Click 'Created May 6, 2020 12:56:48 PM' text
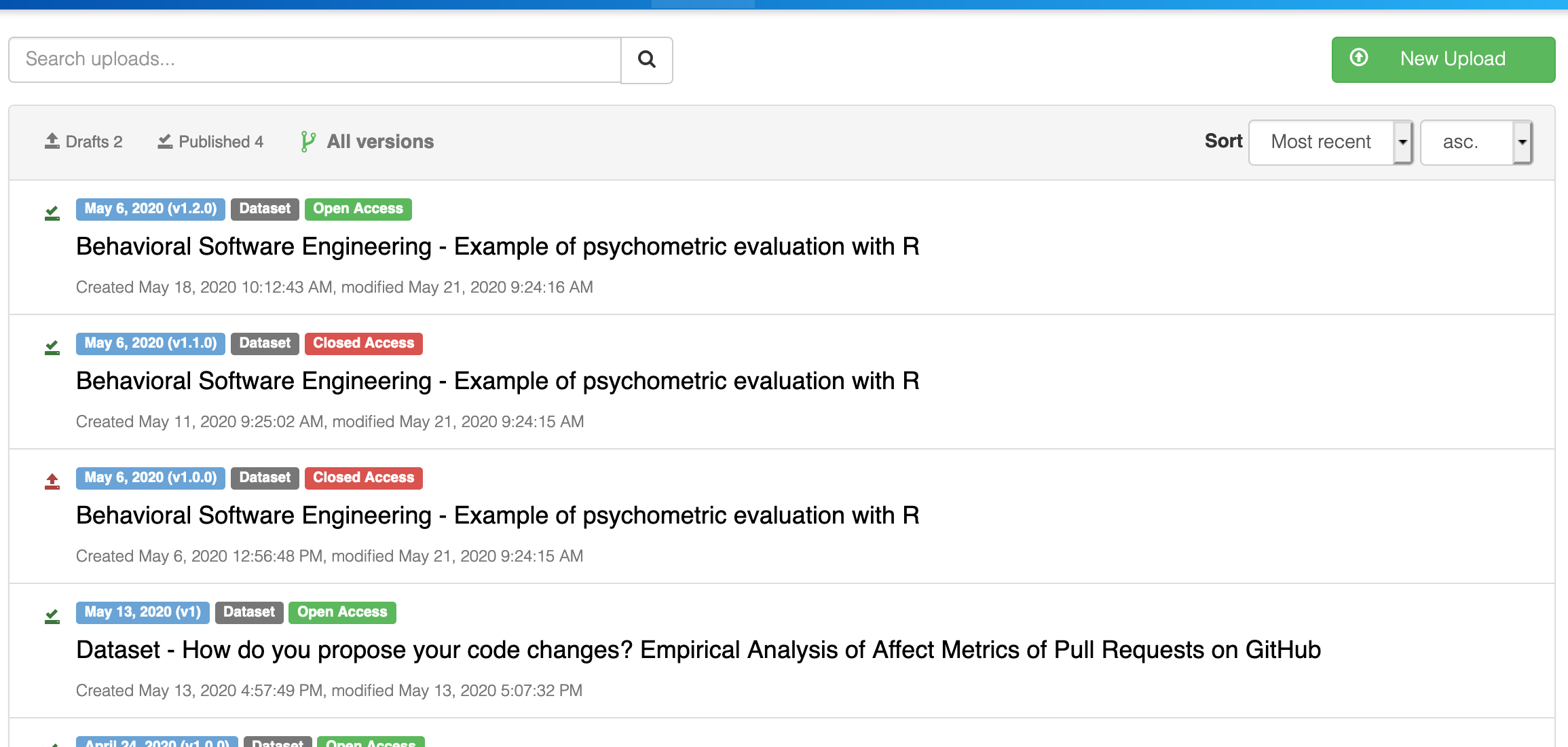The image size is (1568, 747). tap(200, 556)
